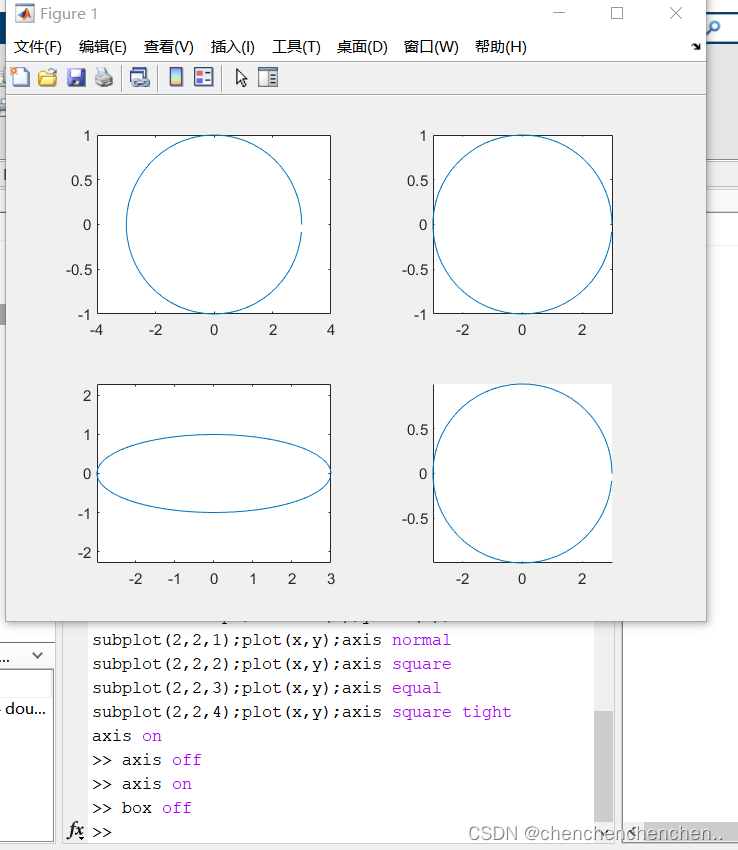The image size is (738, 850).
Task: Expand the dropdown chevron in the left panel
Action: pos(37,655)
